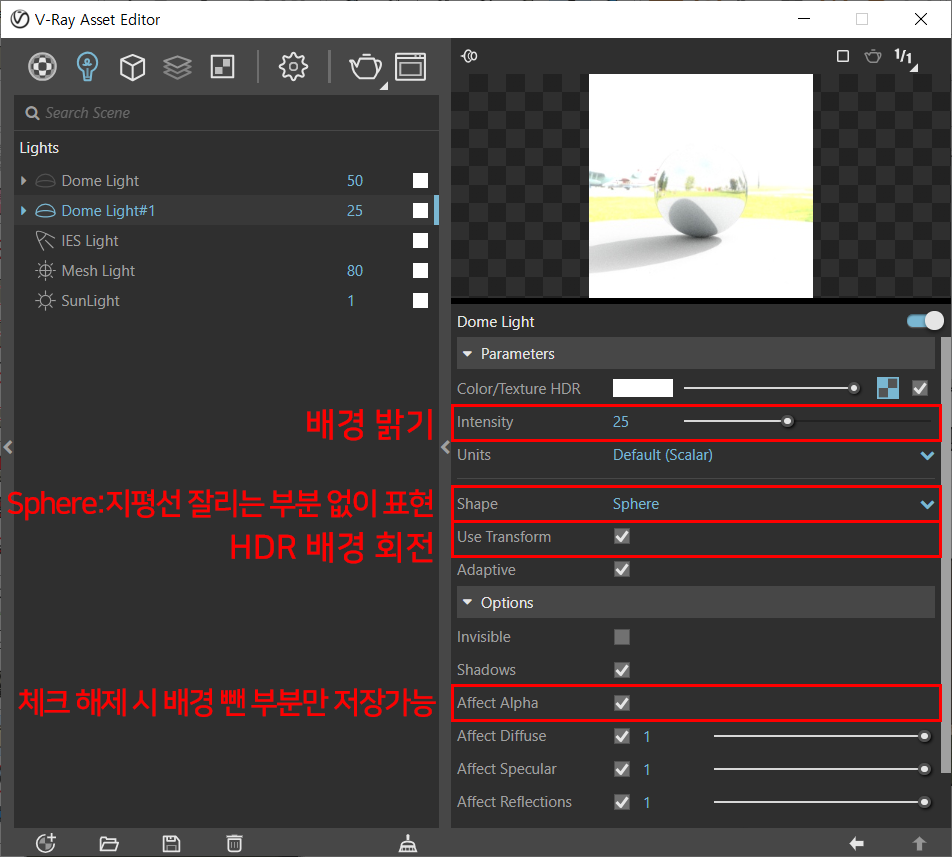
Task: Click the Lights section header
Action: [39, 148]
